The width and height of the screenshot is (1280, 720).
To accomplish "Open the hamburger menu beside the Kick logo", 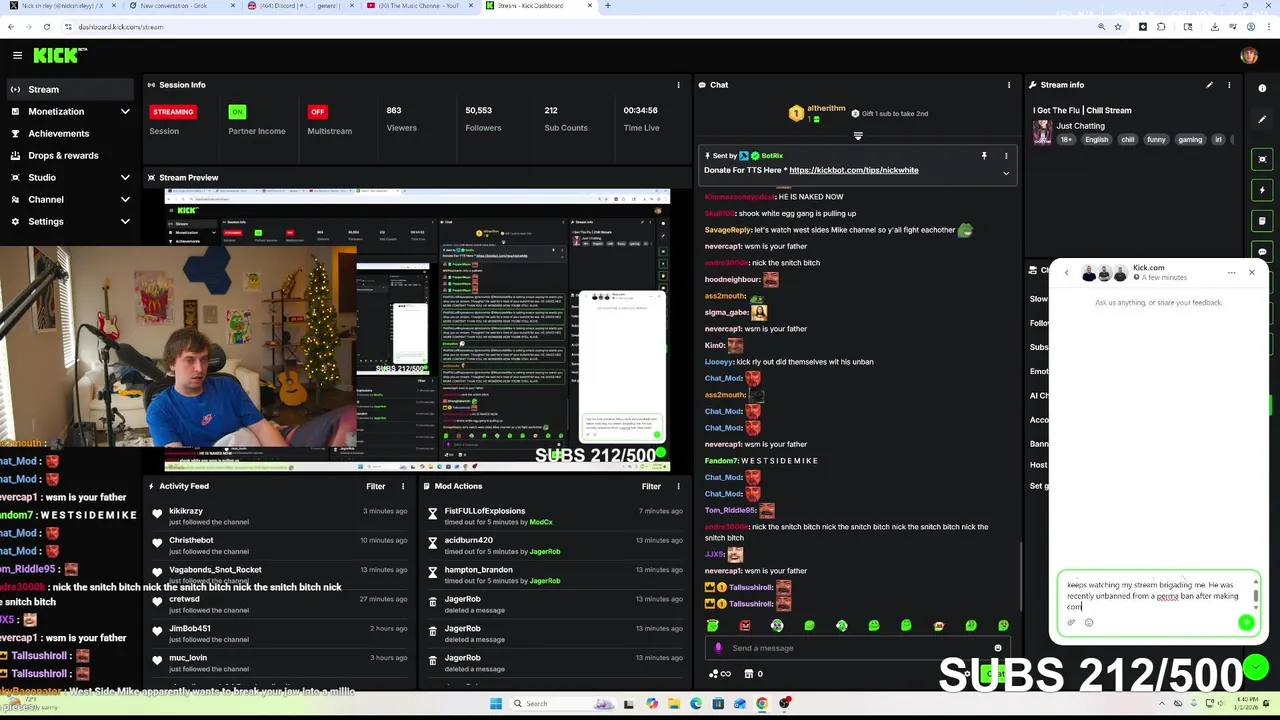I will tap(17, 56).
